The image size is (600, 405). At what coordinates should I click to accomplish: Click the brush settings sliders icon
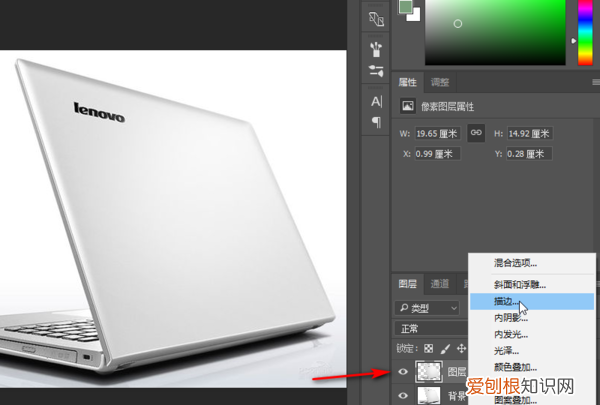click(376, 71)
